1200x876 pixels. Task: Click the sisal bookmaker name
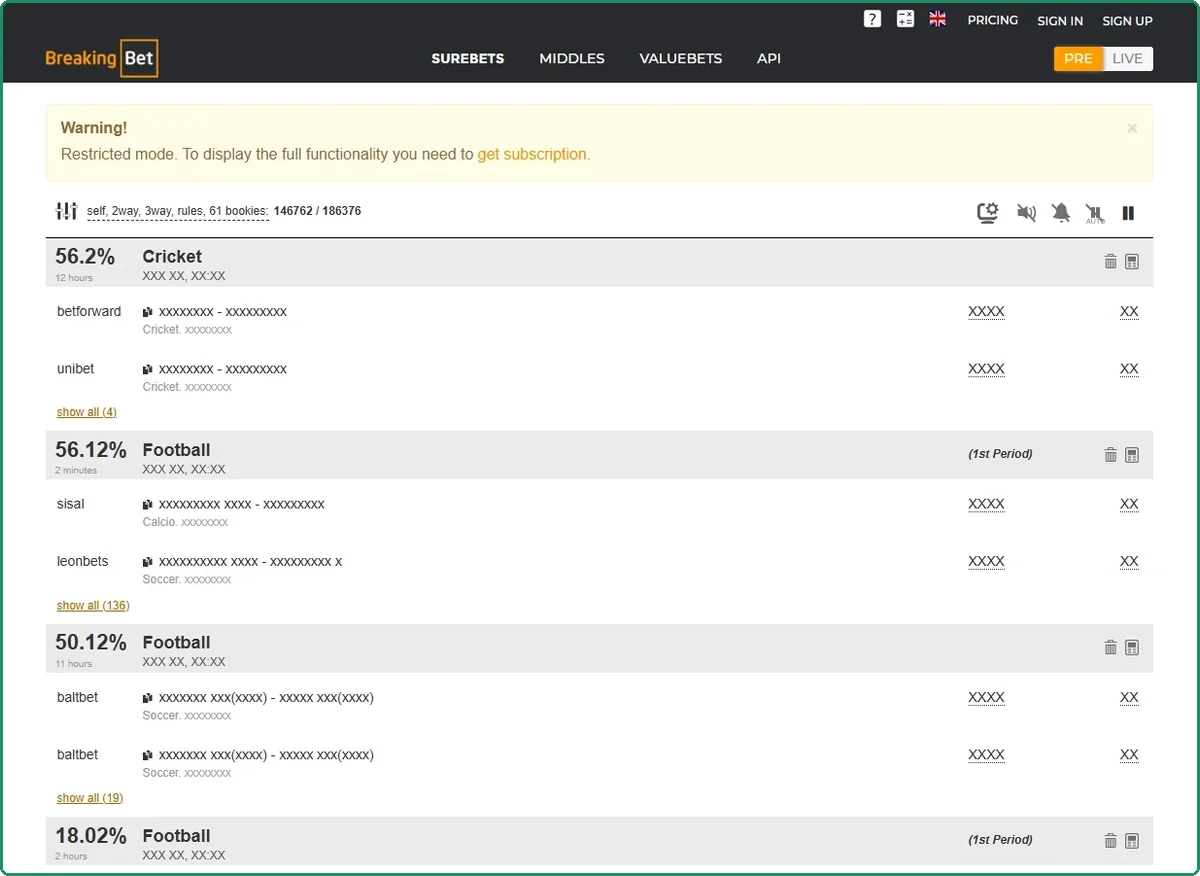click(71, 504)
